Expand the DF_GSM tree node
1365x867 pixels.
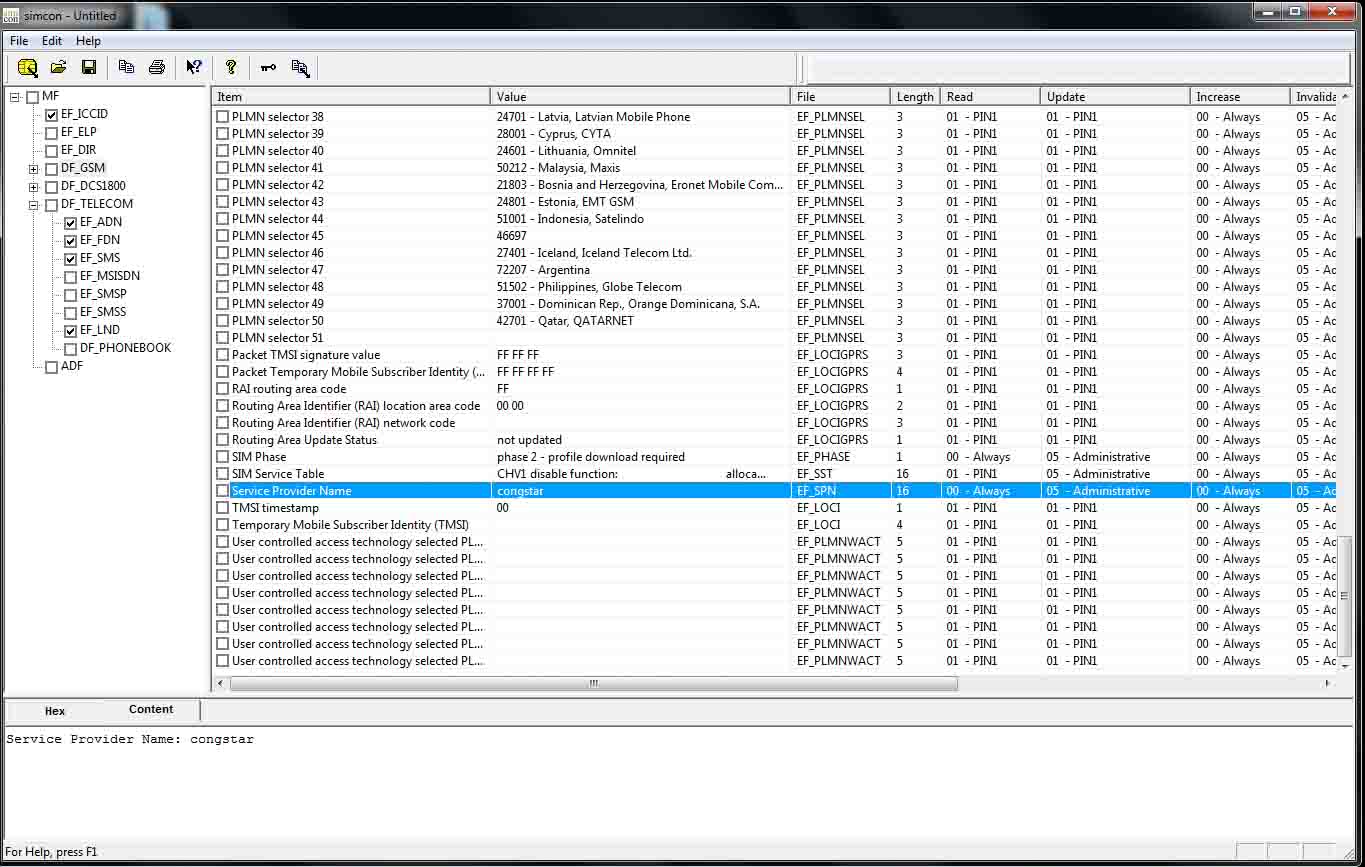point(34,169)
